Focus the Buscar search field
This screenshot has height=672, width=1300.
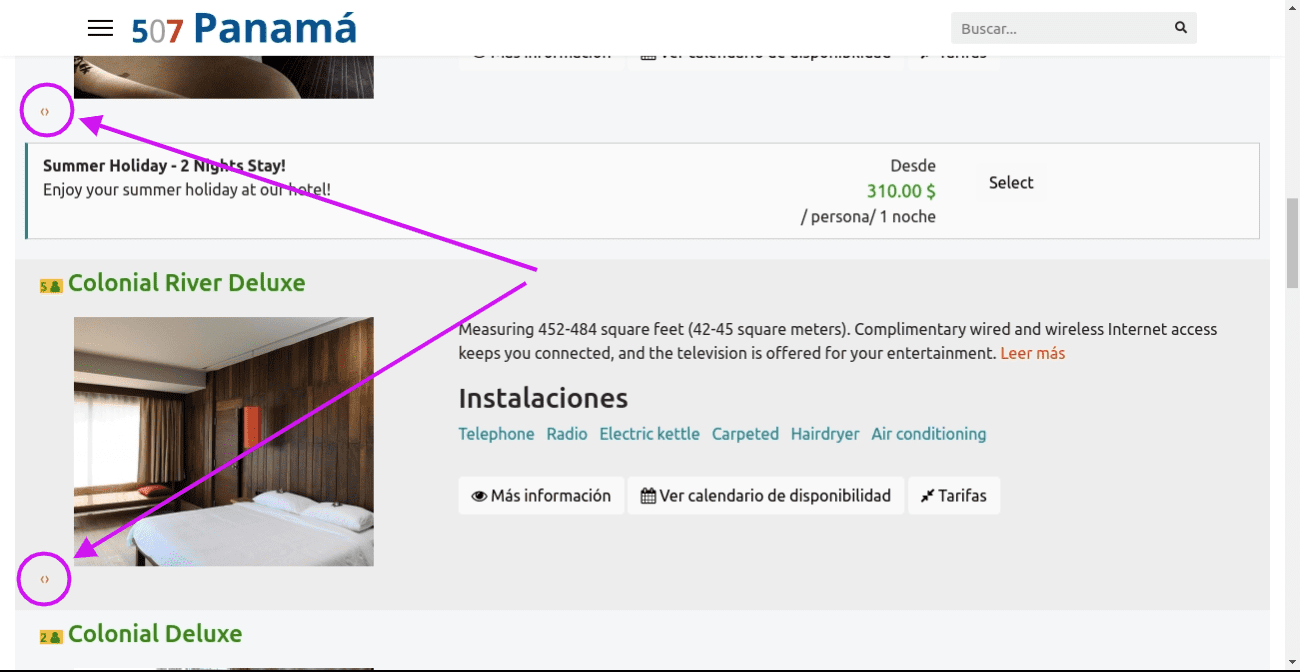pyautogui.click(x=1060, y=28)
